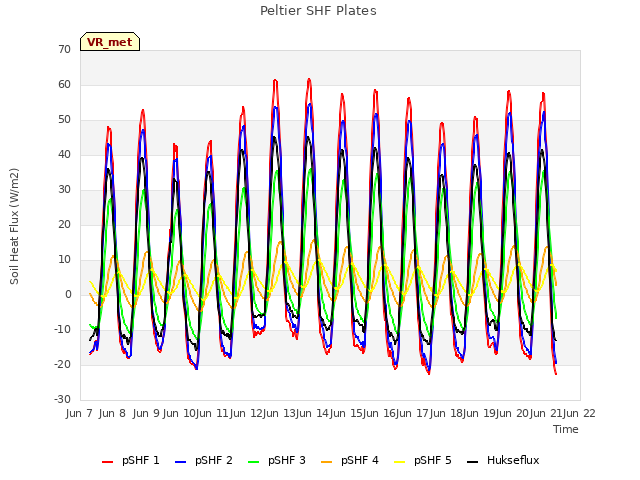
Task: Select the Hukseflux legend label
Action: tap(513, 460)
